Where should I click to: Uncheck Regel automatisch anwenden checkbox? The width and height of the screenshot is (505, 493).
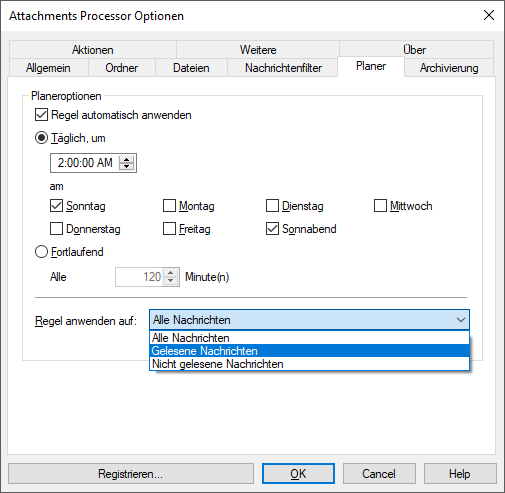(x=41, y=115)
